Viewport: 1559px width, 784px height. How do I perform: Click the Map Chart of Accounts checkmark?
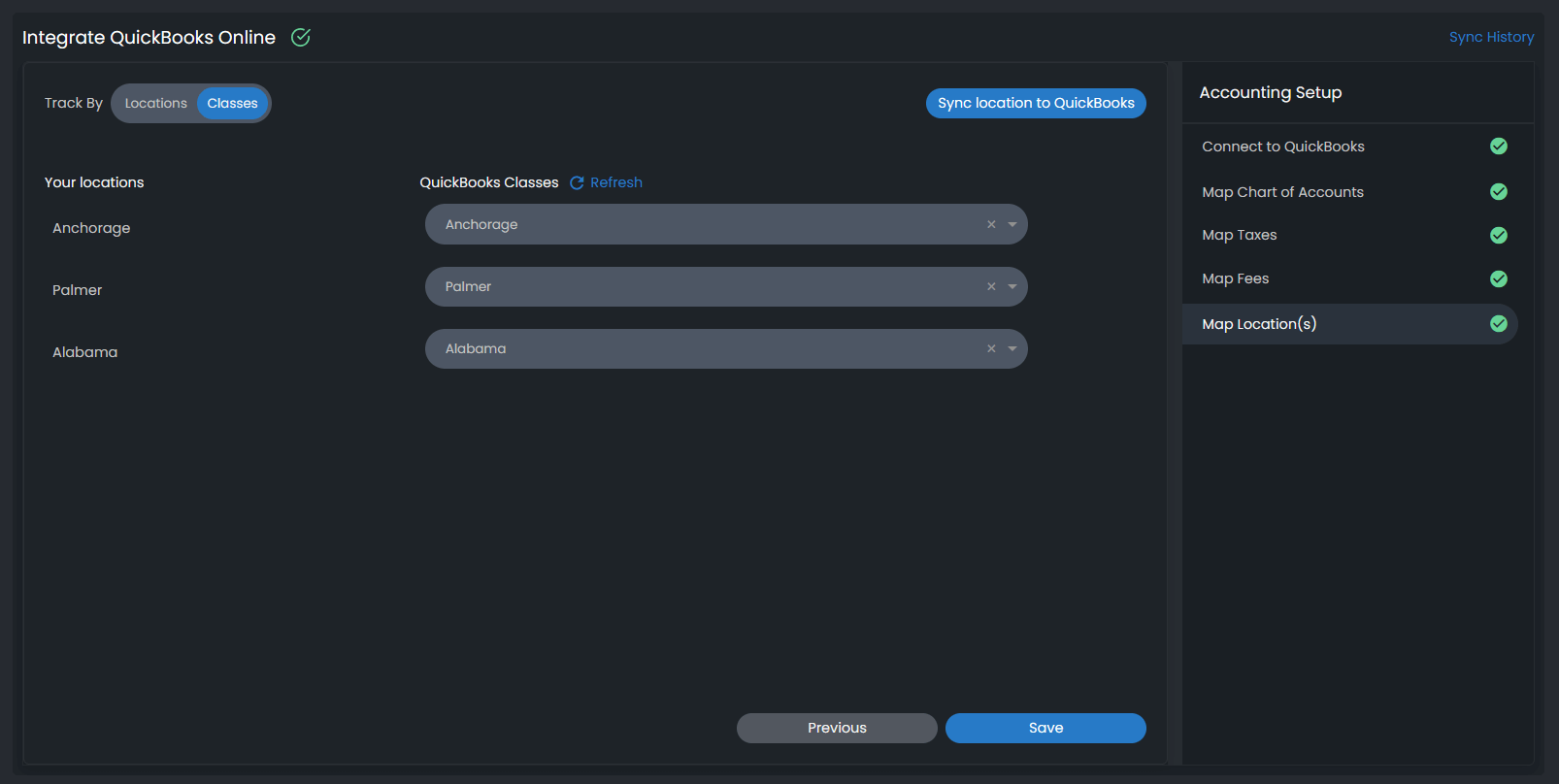coord(1499,191)
